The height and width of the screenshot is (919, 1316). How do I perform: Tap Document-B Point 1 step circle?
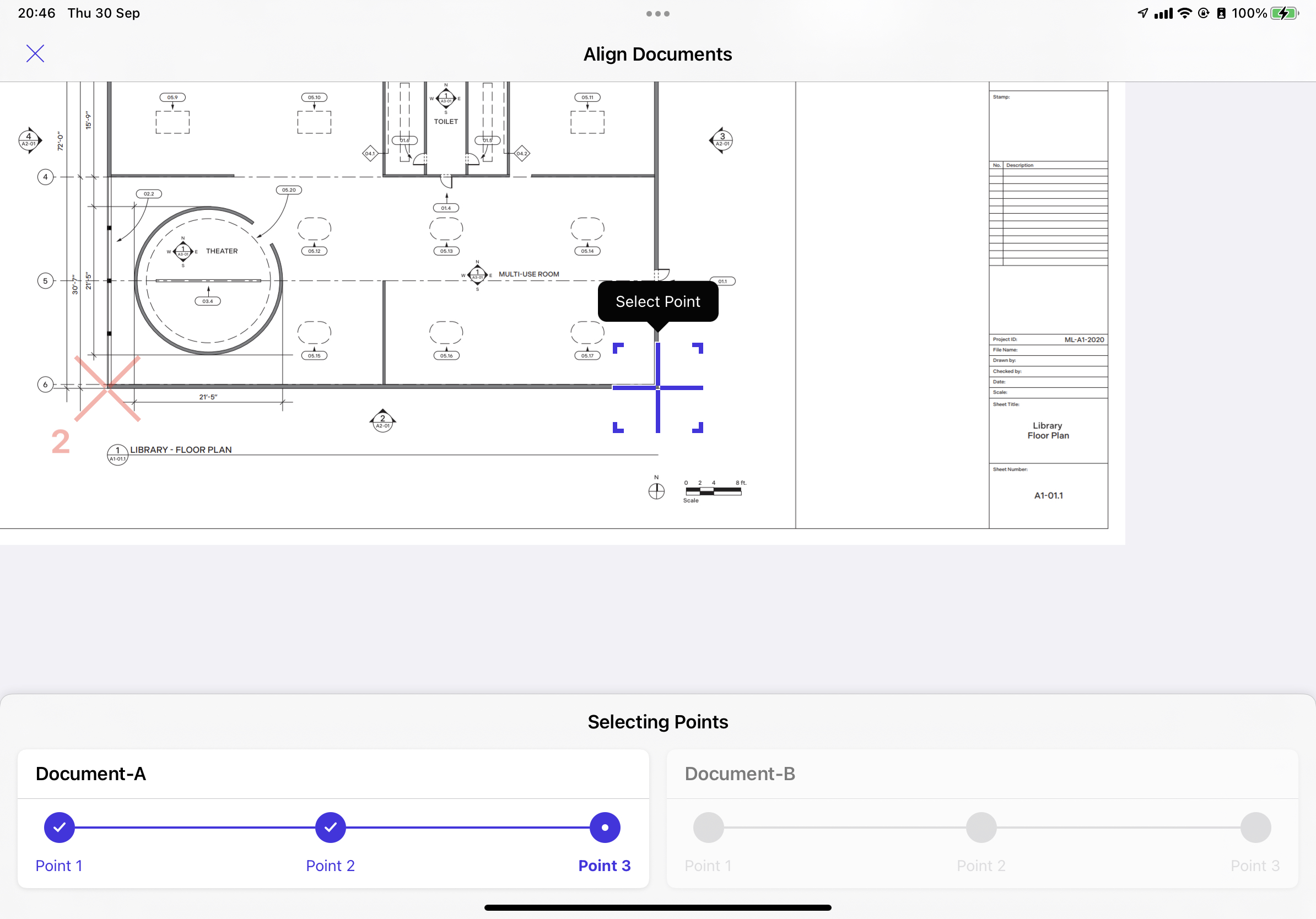(709, 828)
